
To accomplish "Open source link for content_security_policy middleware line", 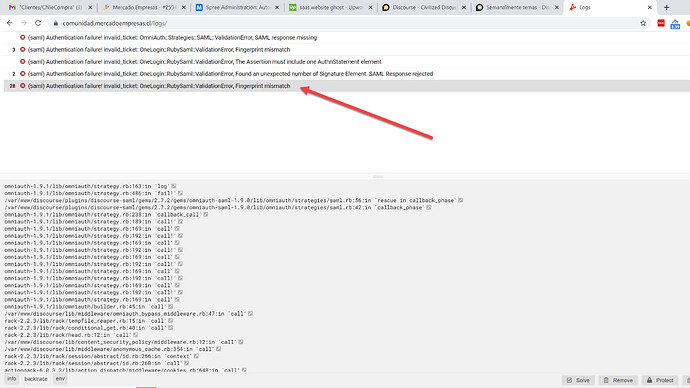I will tap(241, 342).
